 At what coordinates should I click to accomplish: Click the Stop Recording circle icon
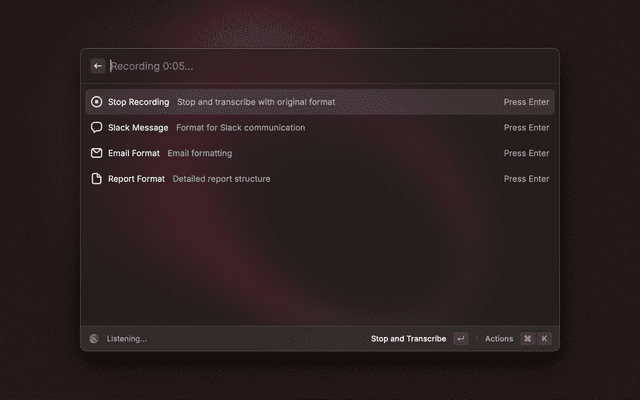(97, 102)
